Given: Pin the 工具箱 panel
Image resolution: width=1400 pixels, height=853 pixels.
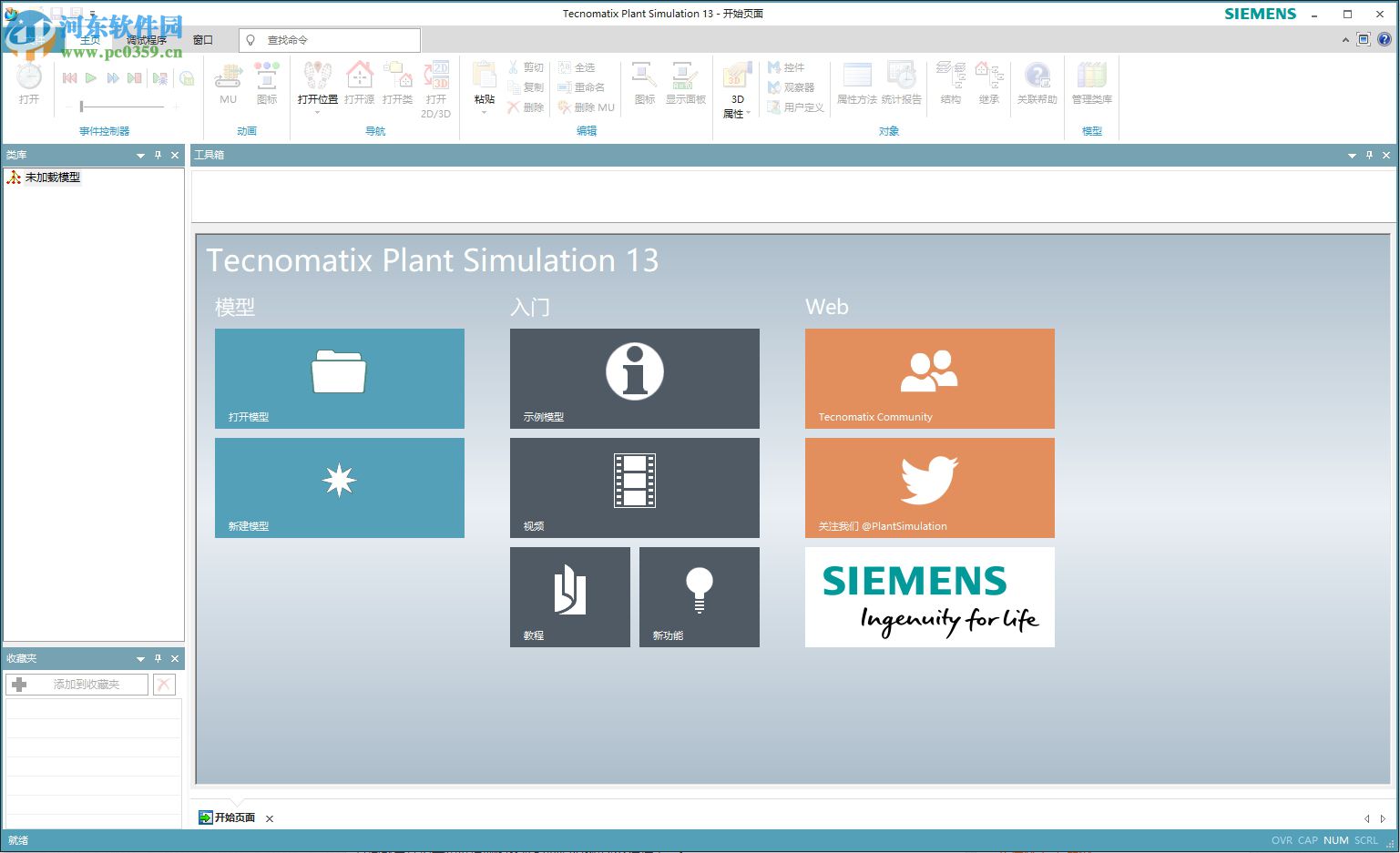Looking at the screenshot, I should click(x=1369, y=156).
